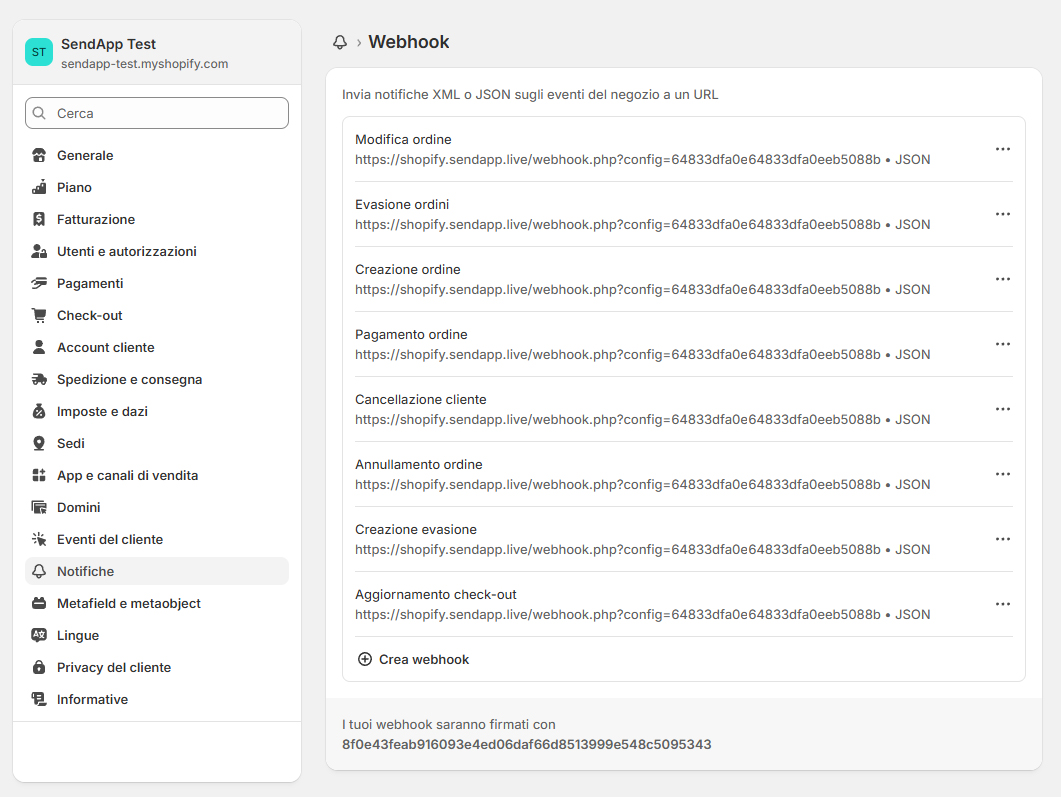Open the options menu for Annullamento ordine webhook
Viewport: 1061px width, 797px height.
coord(1003,474)
